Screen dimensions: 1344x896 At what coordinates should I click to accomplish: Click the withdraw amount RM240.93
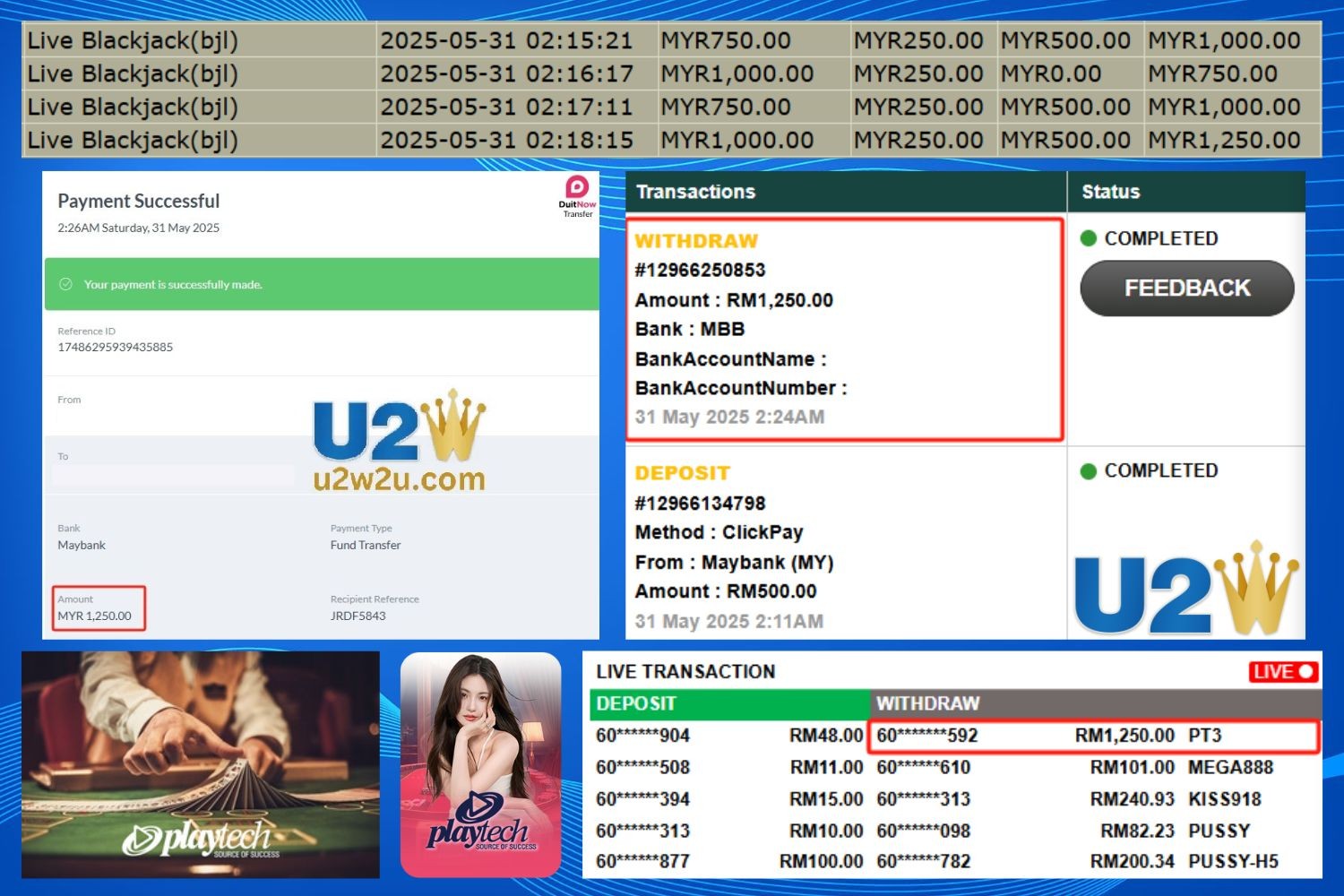point(1132,798)
